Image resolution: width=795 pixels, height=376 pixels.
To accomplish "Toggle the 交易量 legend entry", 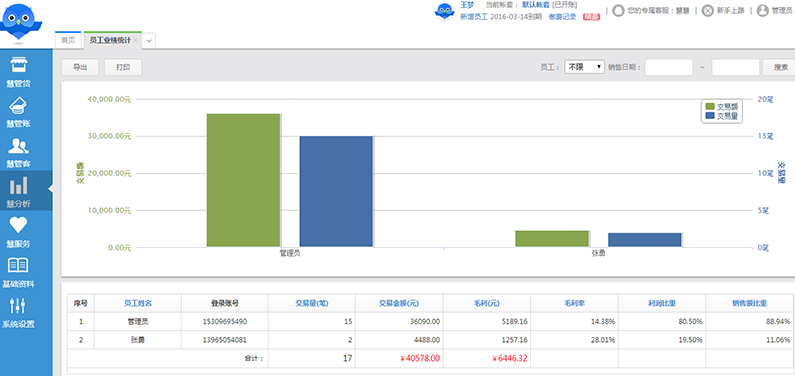I will (x=722, y=116).
